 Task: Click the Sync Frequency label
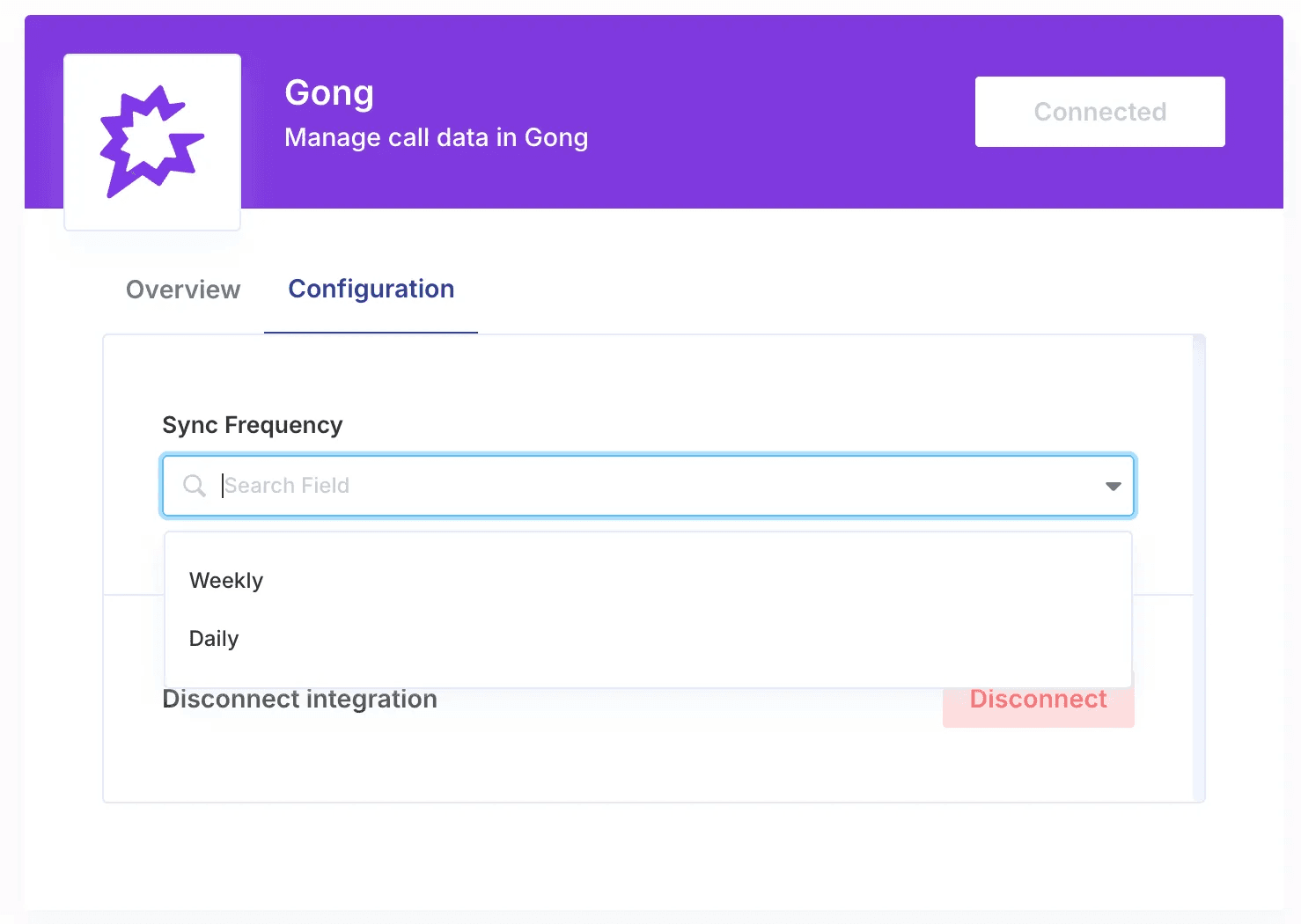coord(253,426)
